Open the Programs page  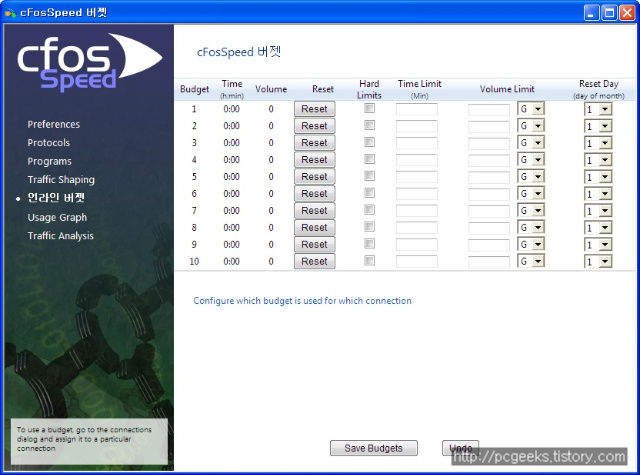[49, 162]
